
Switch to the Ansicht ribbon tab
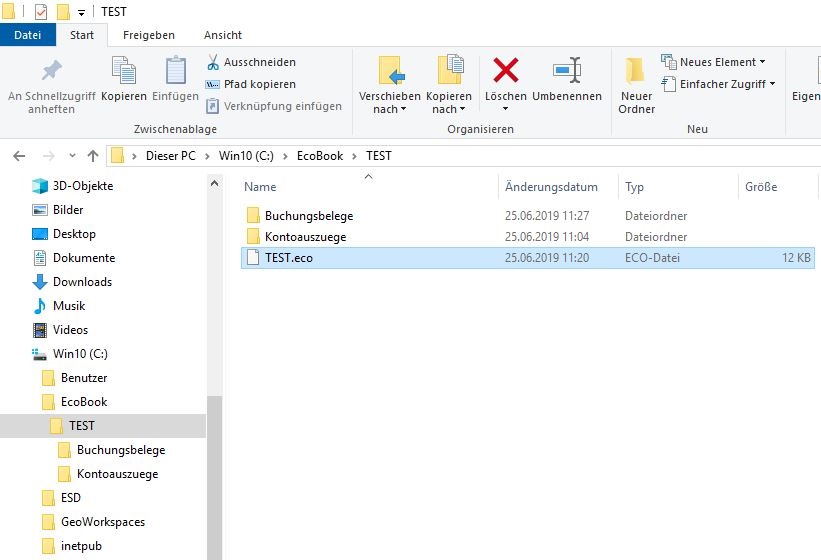coord(223,35)
